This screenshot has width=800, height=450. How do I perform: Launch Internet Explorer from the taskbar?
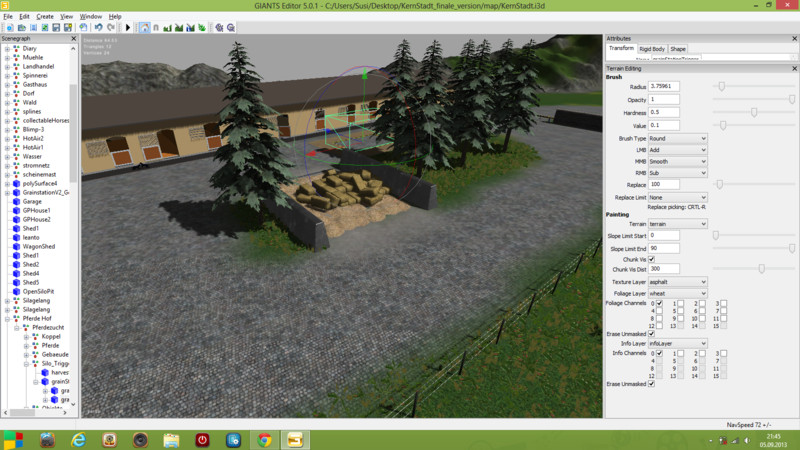(78, 438)
